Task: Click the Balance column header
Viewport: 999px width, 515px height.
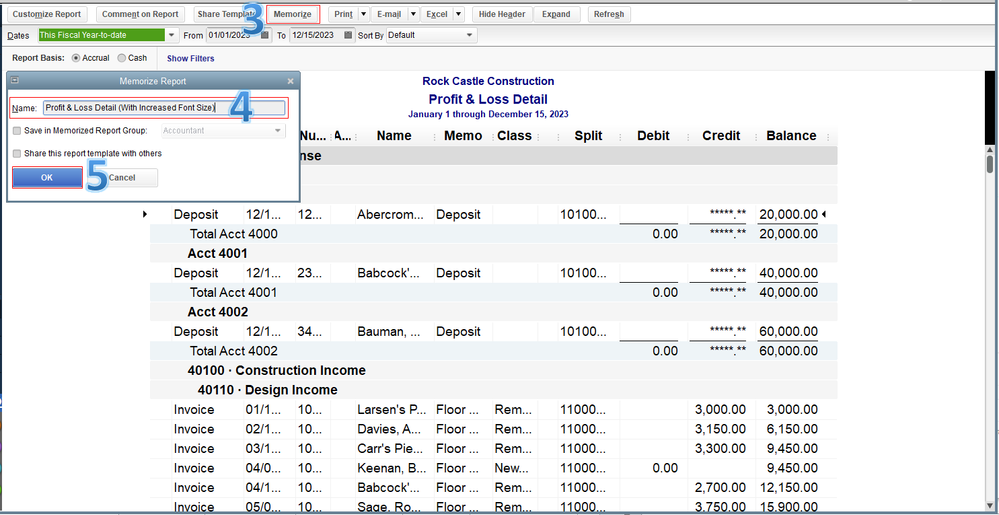Action: [791, 136]
